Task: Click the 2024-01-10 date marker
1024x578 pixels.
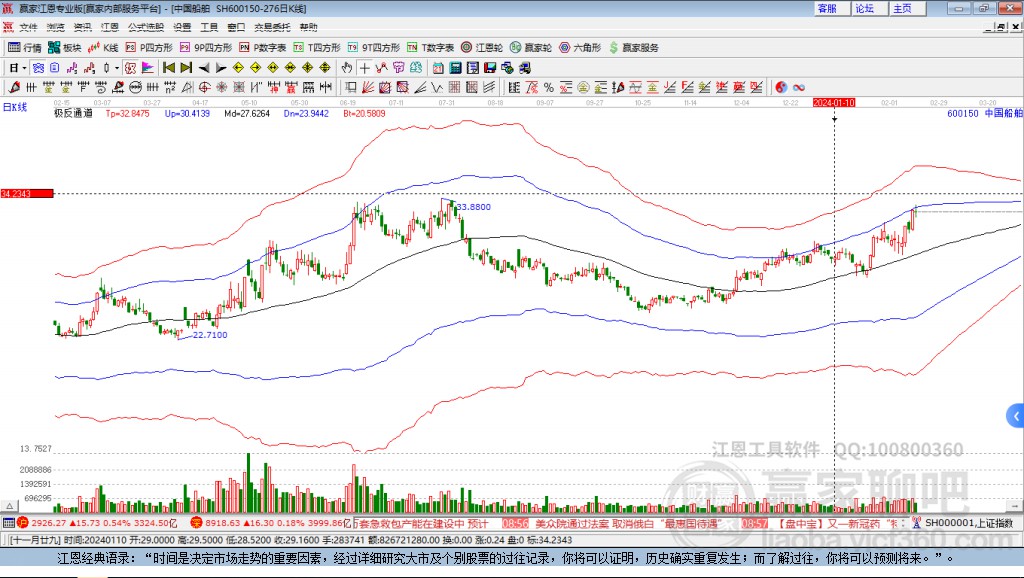Action: click(834, 103)
